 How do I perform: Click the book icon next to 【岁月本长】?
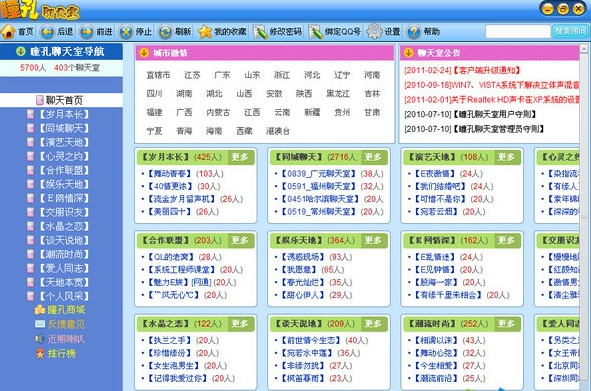click(x=31, y=114)
